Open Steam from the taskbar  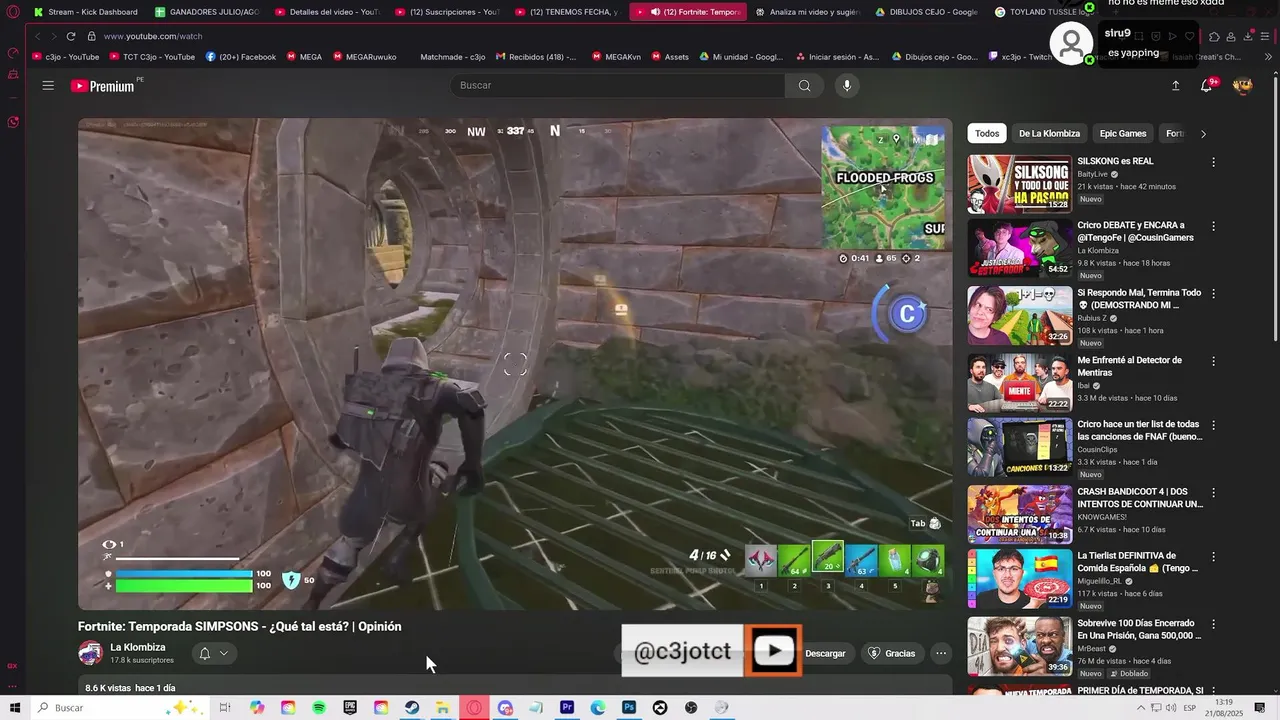point(412,708)
